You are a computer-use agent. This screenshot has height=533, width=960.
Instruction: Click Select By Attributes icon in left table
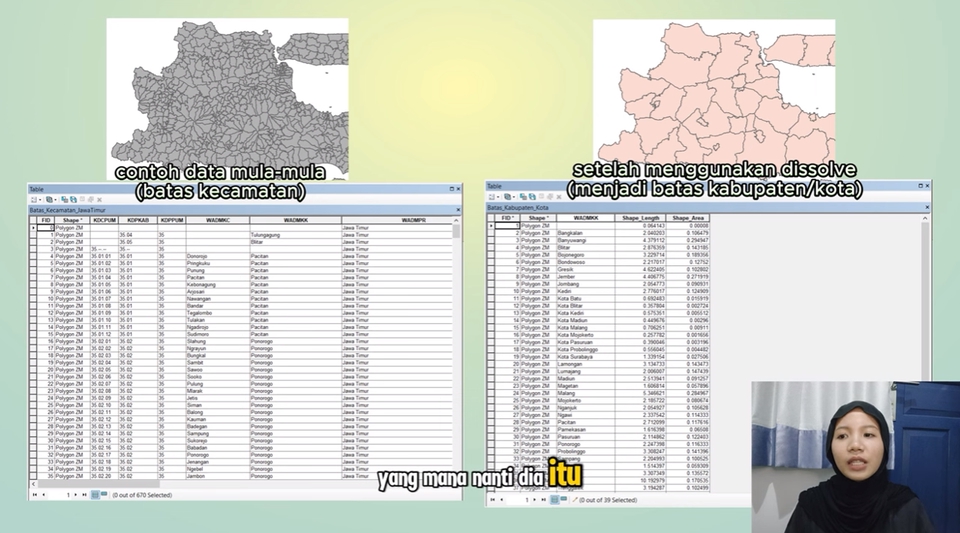pos(64,199)
